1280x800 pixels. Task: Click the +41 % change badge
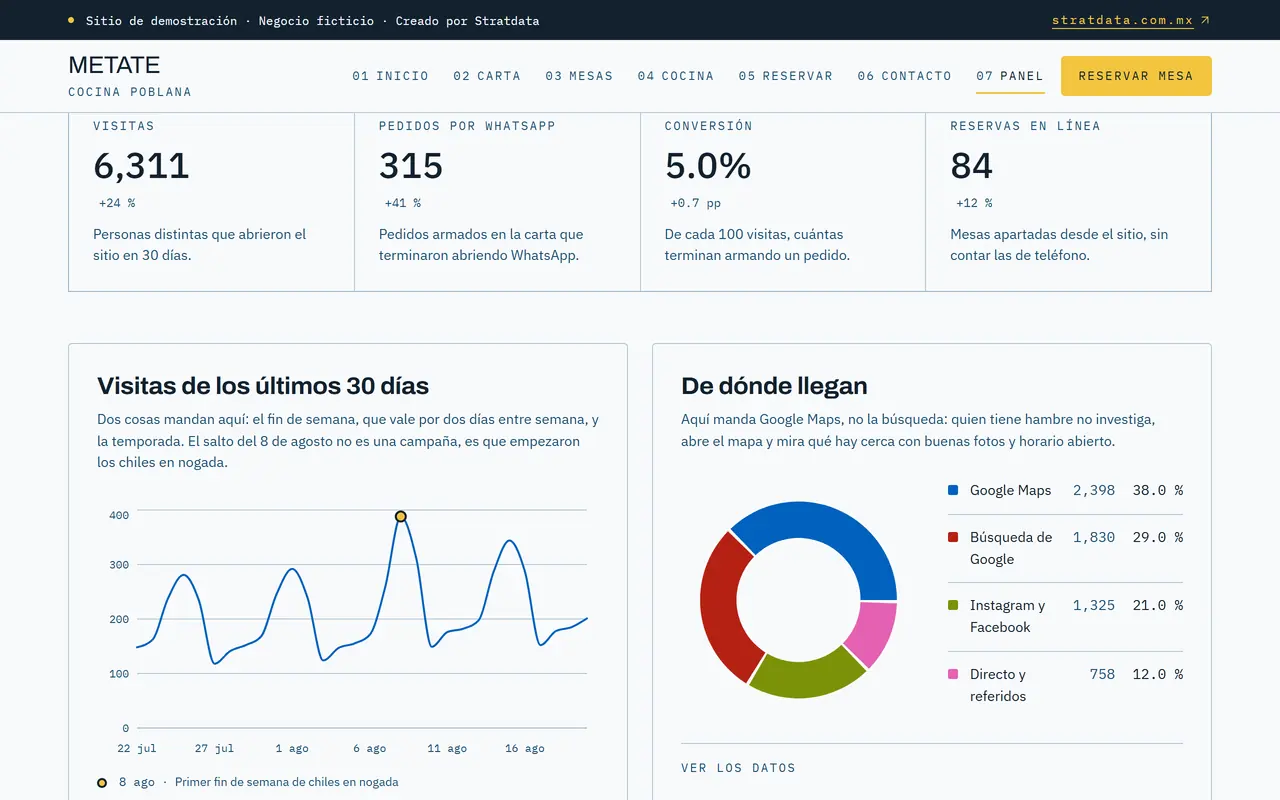tap(403, 203)
